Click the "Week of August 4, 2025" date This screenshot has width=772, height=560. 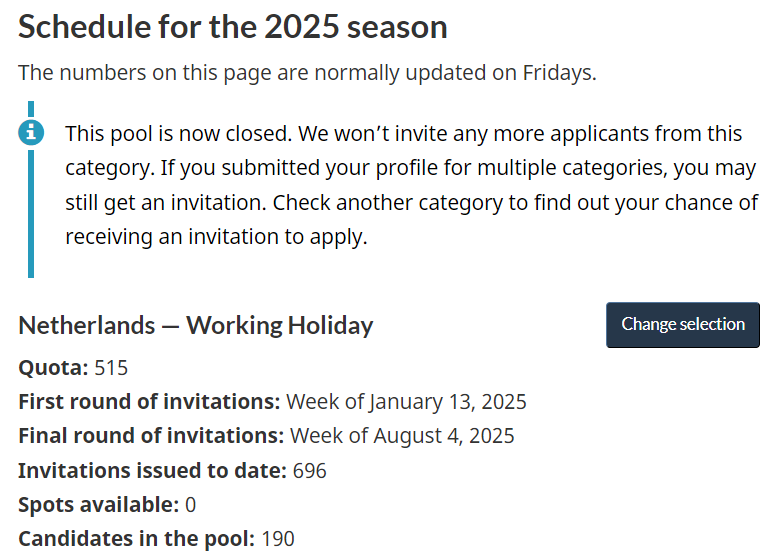click(402, 436)
